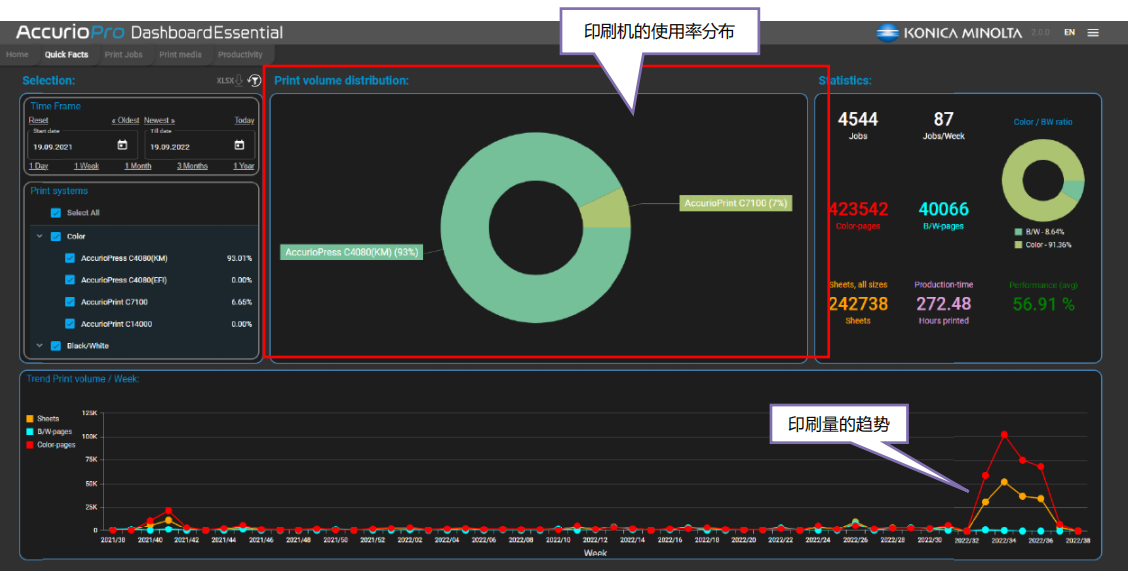Click the cyan B/W-pages legend swatch

click(x=30, y=431)
